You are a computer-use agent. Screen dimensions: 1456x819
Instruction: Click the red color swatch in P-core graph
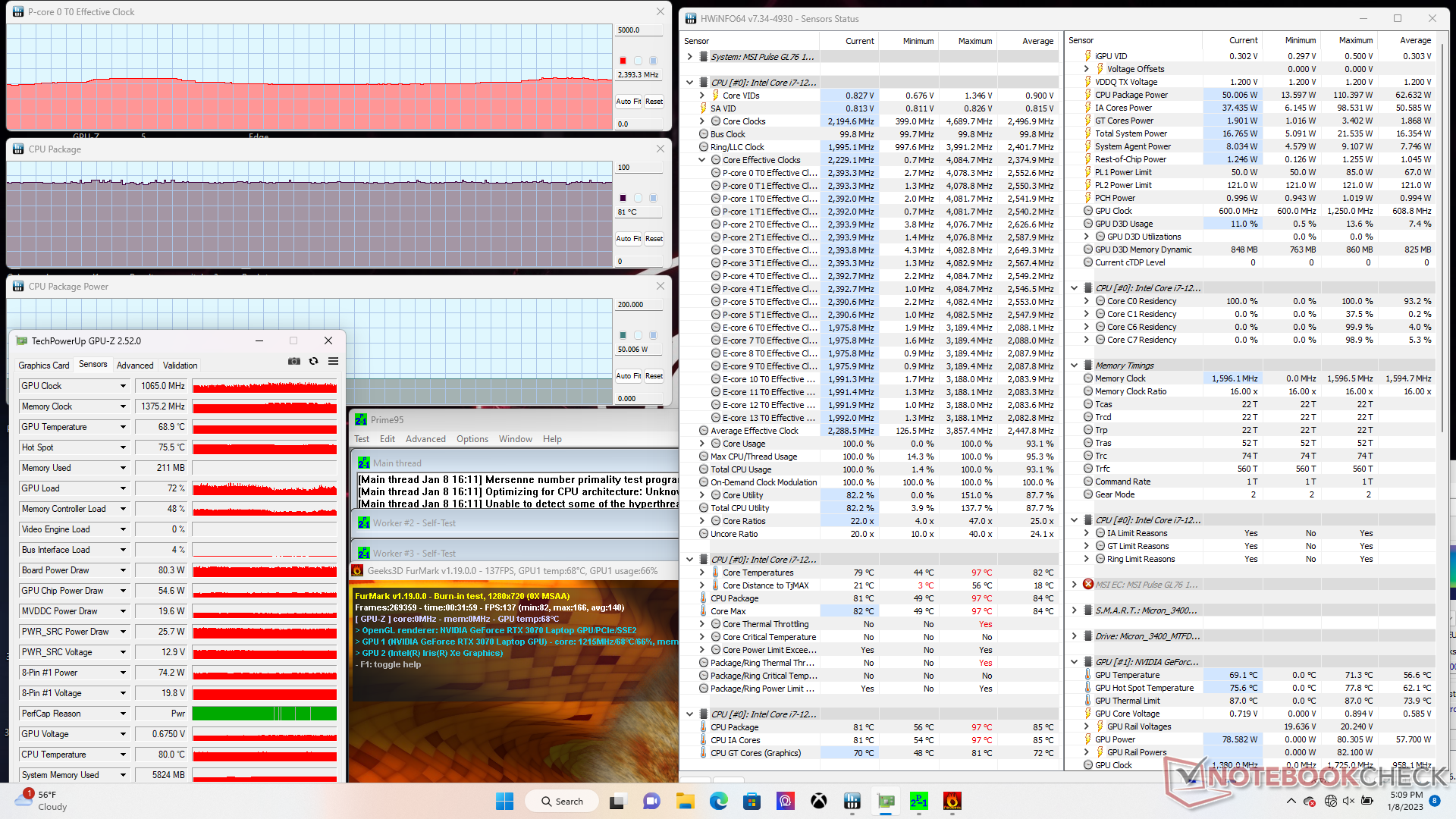click(623, 61)
